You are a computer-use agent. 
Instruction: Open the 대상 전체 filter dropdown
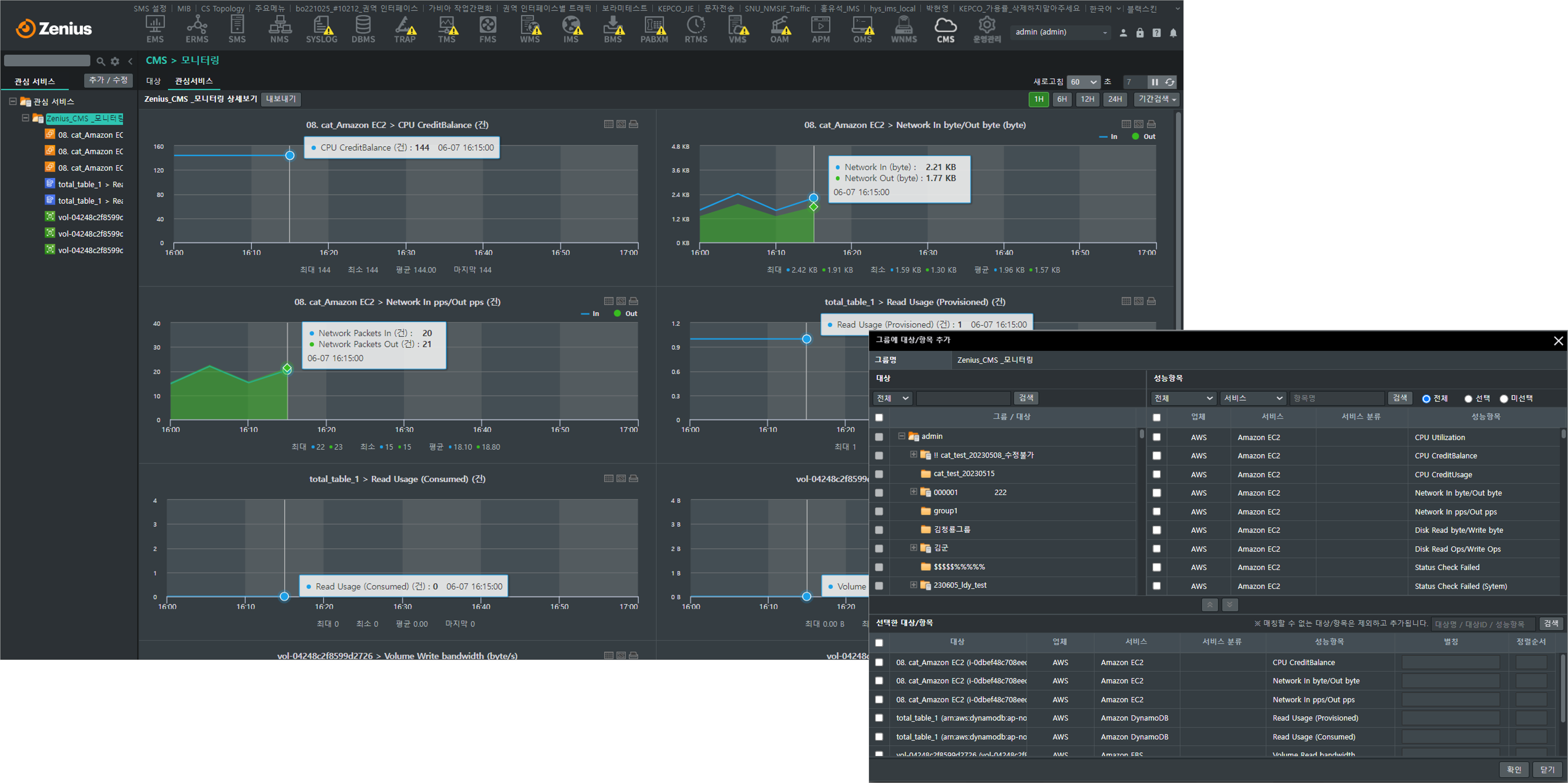tap(892, 398)
